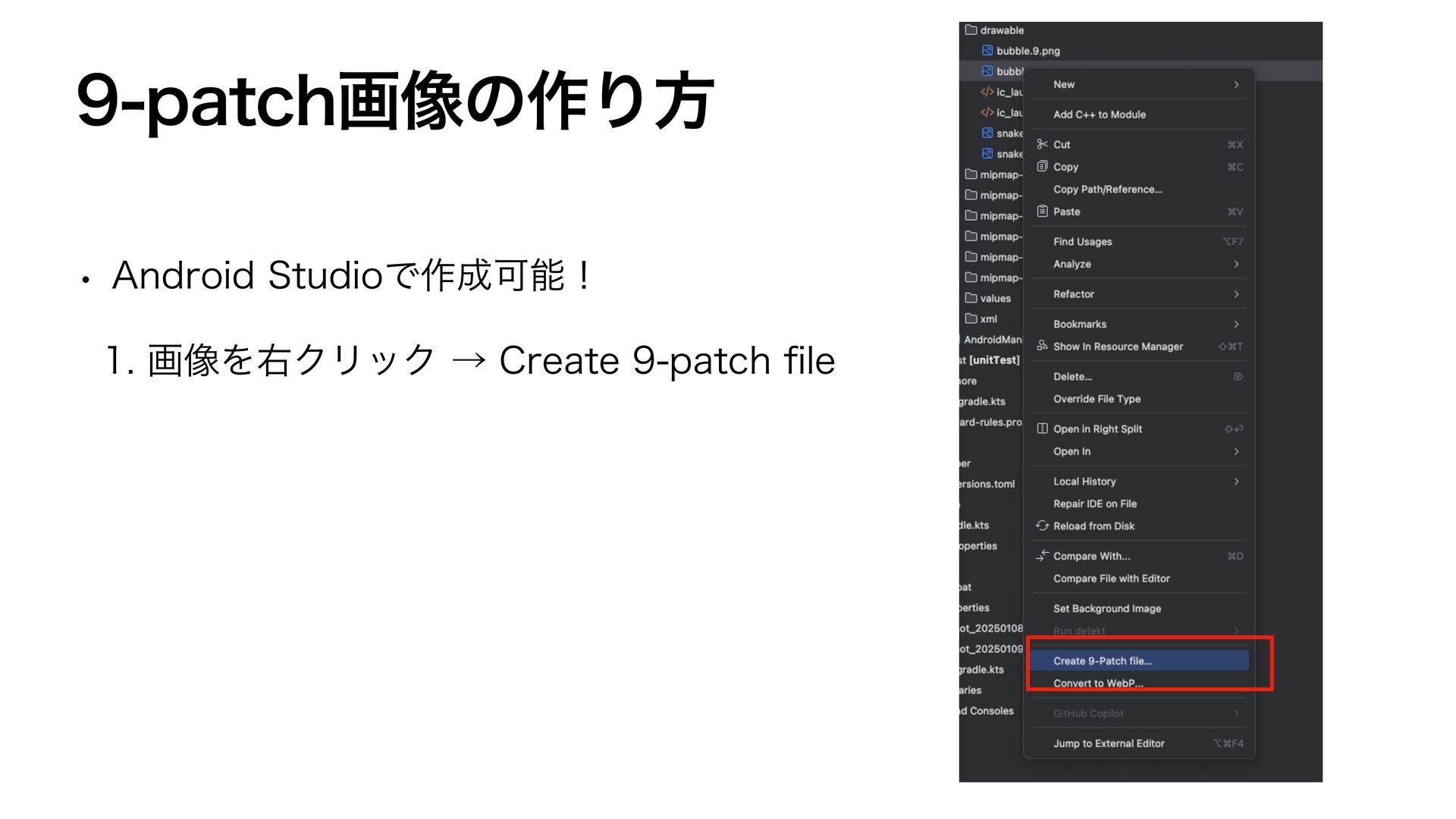Viewport: 1456px width, 819px height.
Task: Choose Override File Type
Action: point(1097,399)
